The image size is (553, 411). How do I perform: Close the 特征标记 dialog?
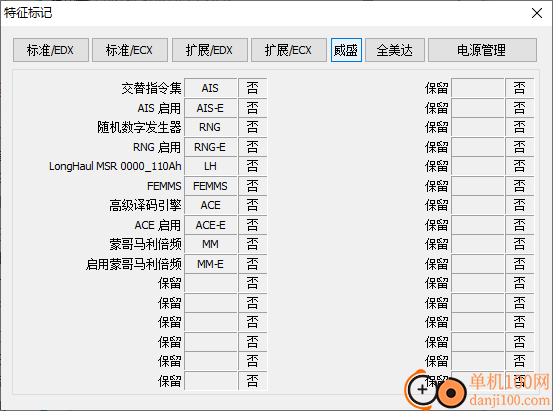point(537,13)
